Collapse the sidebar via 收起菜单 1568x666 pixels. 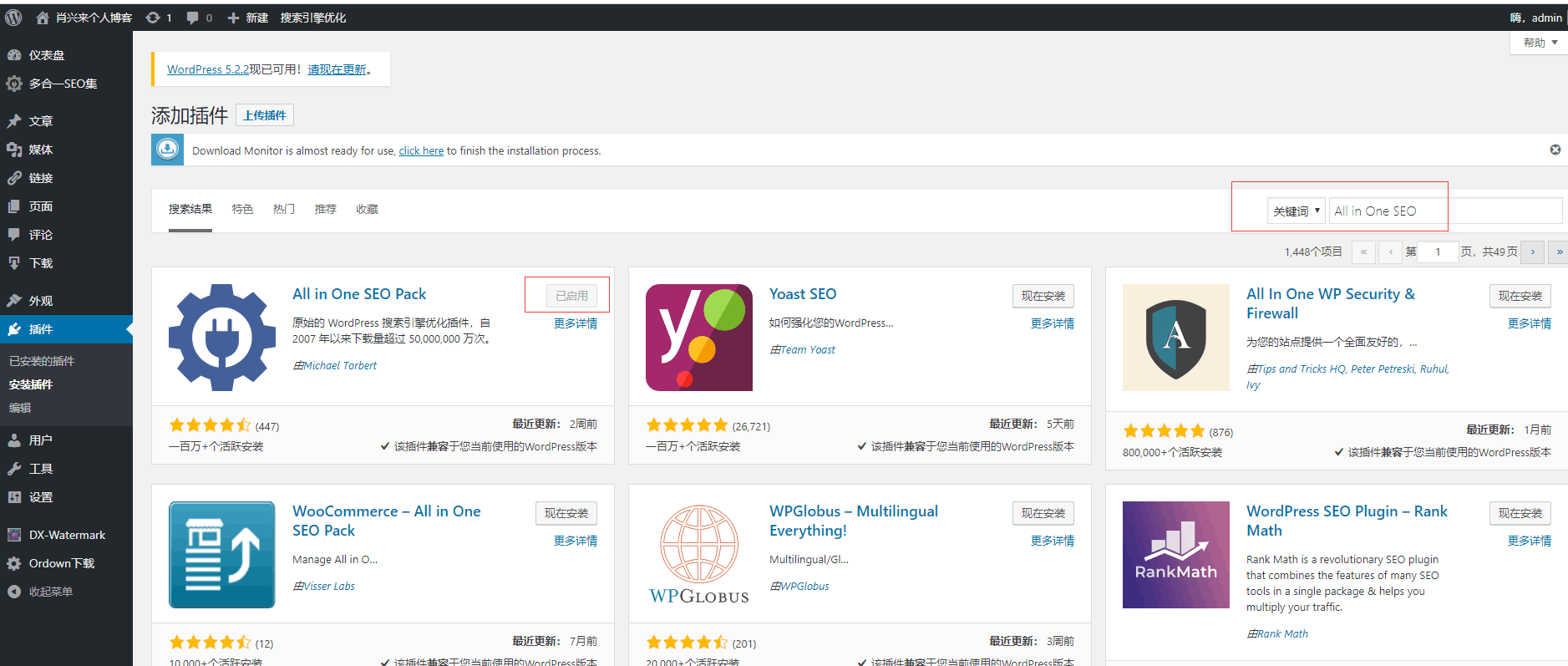(66, 592)
